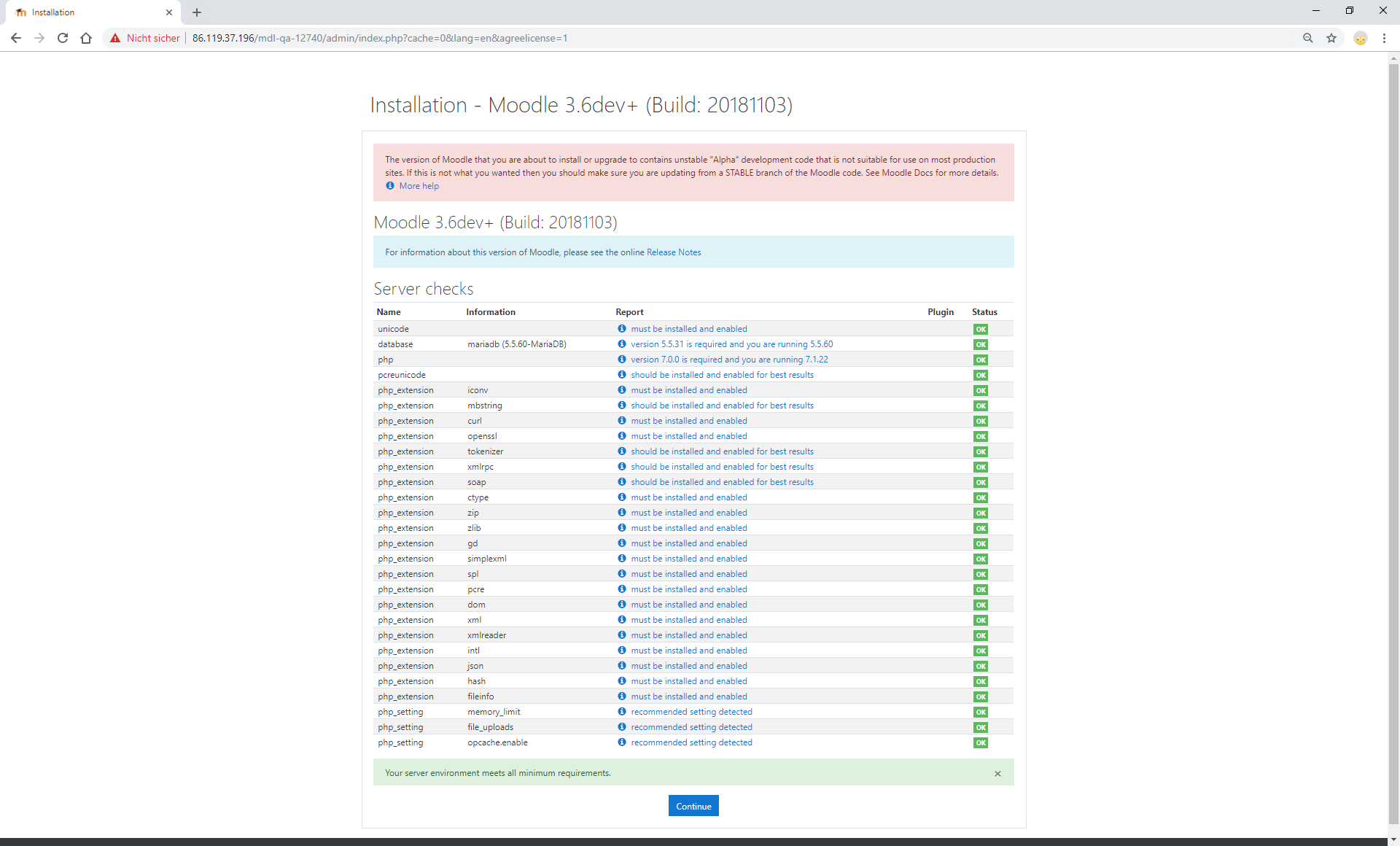This screenshot has width=1400, height=846.
Task: Click the info icon in the spl row
Action: (x=622, y=574)
